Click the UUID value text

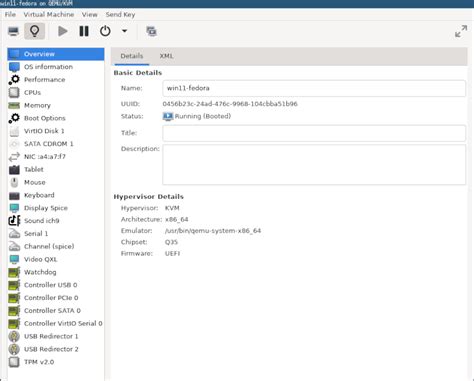coord(230,104)
